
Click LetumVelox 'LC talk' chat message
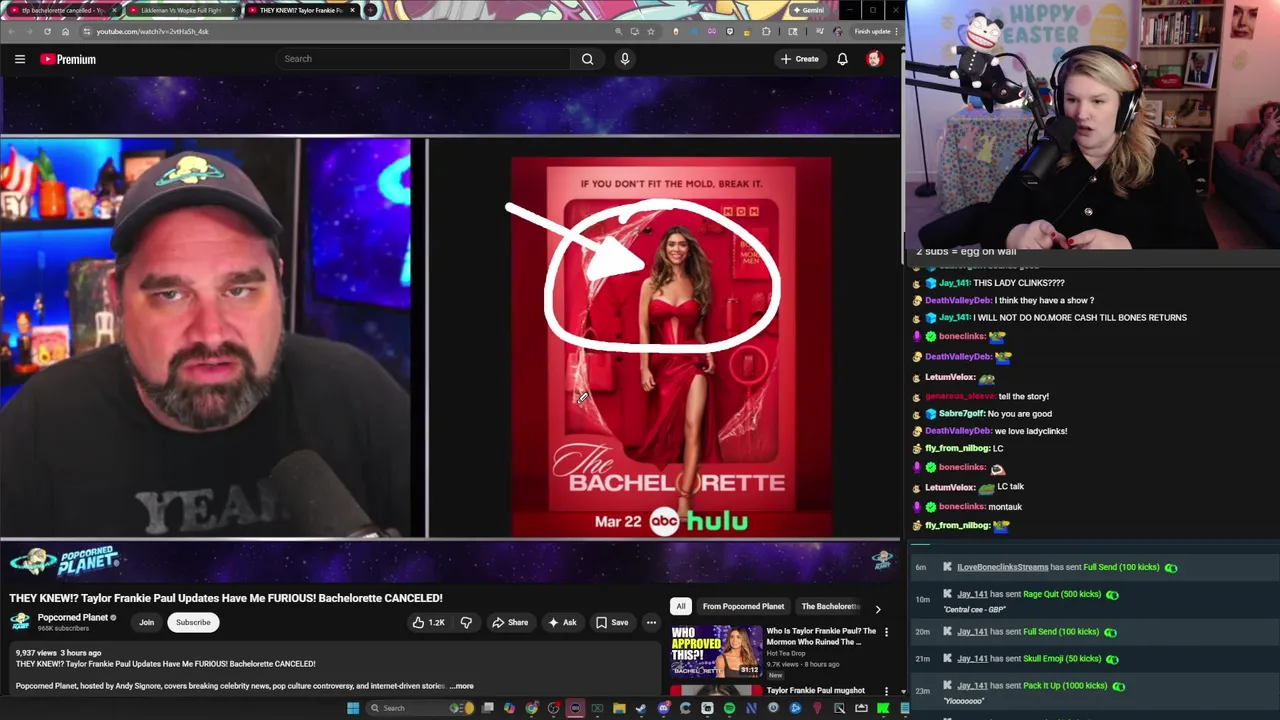[1010, 487]
